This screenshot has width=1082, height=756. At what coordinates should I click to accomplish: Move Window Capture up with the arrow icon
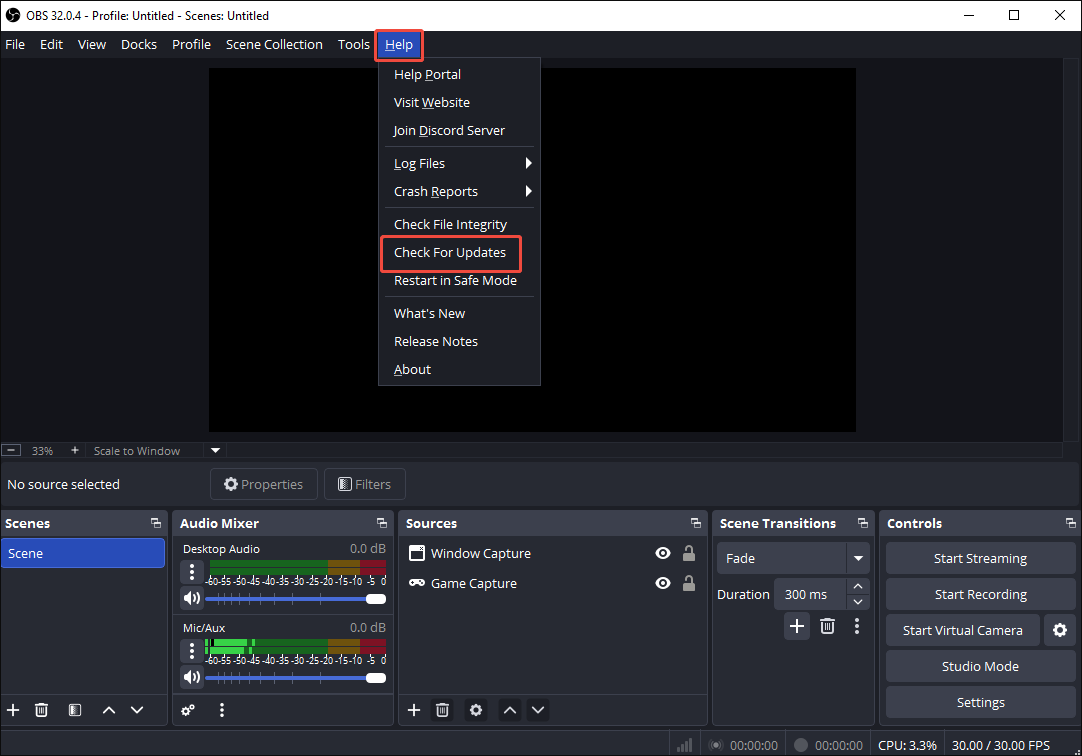(x=509, y=710)
